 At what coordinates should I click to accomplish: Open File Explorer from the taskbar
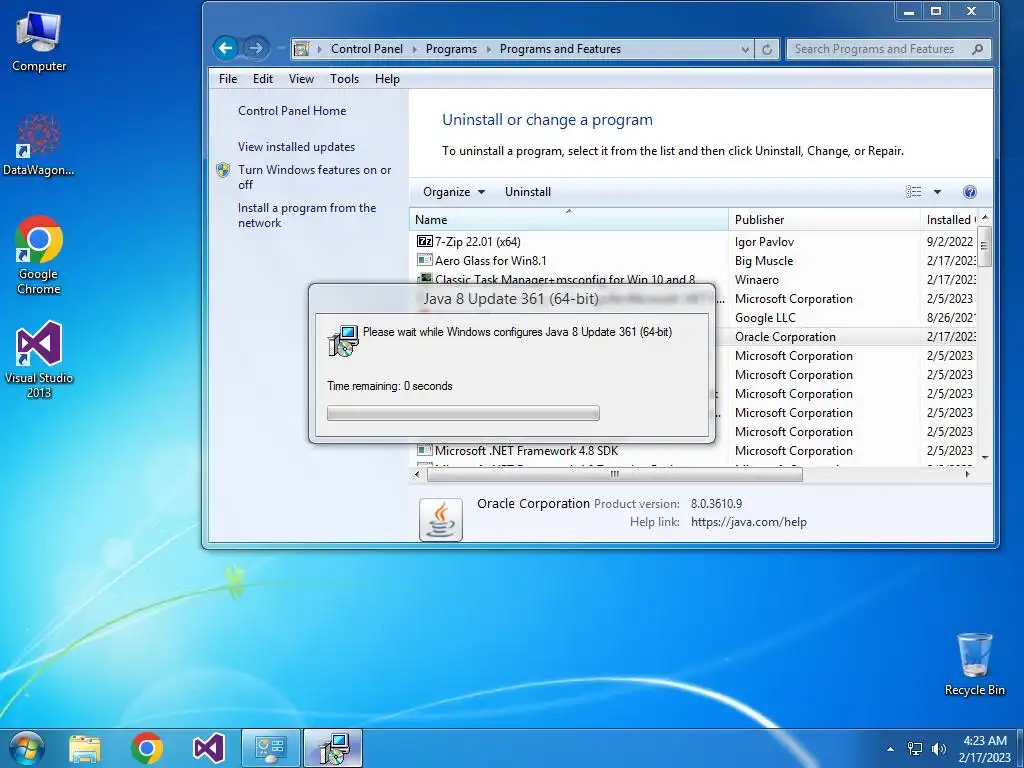coord(85,749)
